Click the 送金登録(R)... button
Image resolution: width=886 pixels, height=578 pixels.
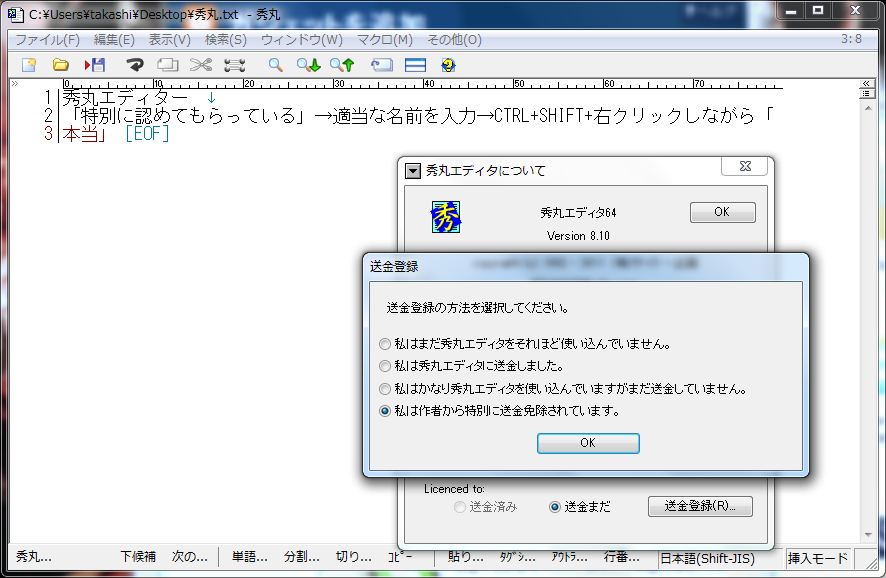[x=700, y=506]
